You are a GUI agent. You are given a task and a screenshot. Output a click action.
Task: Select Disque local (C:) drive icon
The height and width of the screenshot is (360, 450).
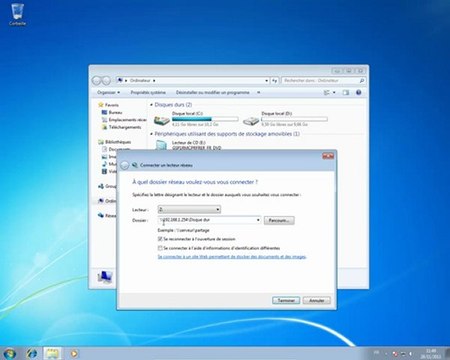click(x=162, y=120)
